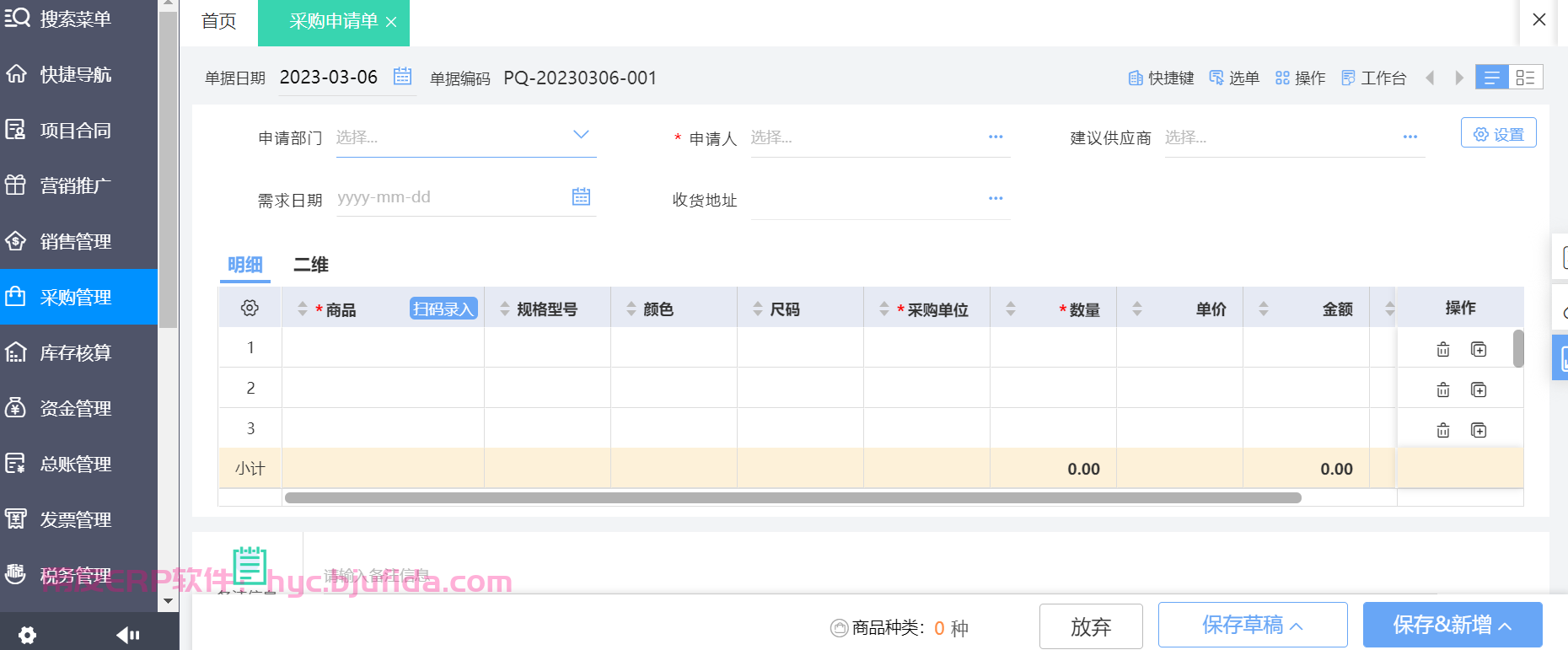Open the 工作台 toolbar item
This screenshot has width=1568, height=650.
(1374, 78)
